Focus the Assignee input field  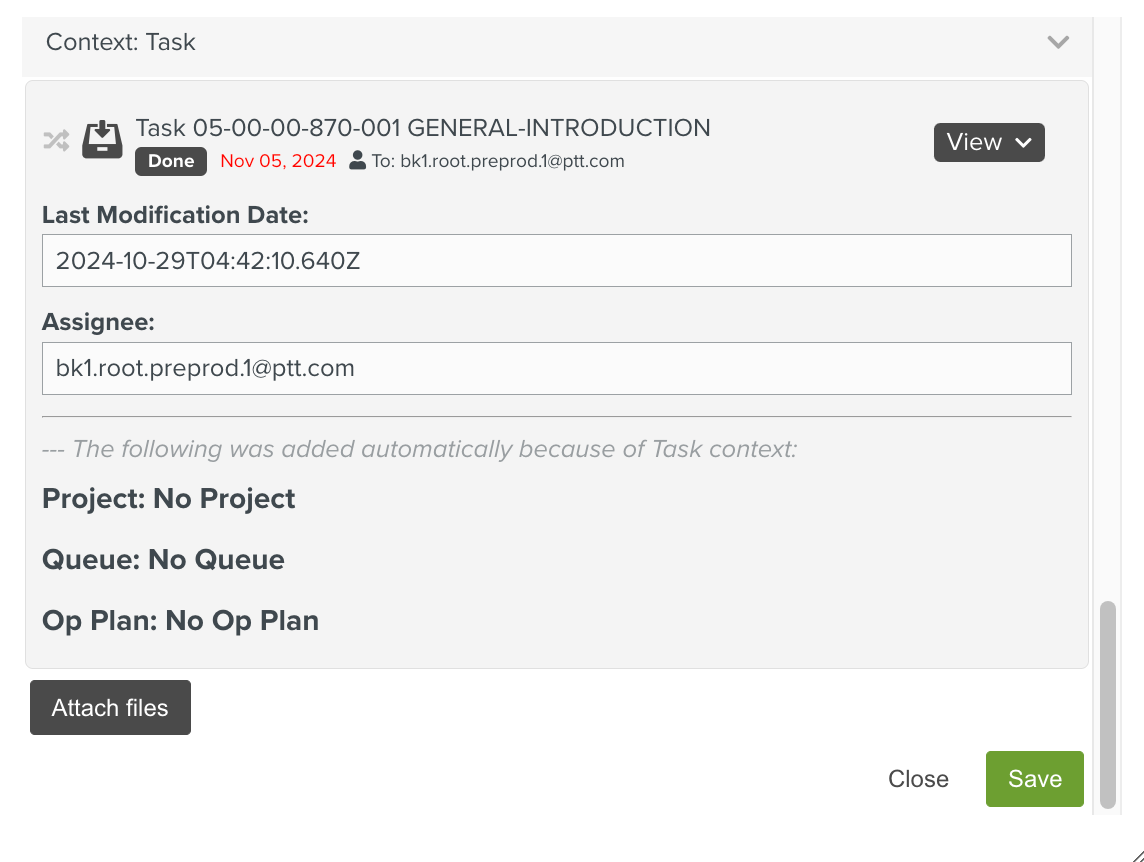pos(557,369)
